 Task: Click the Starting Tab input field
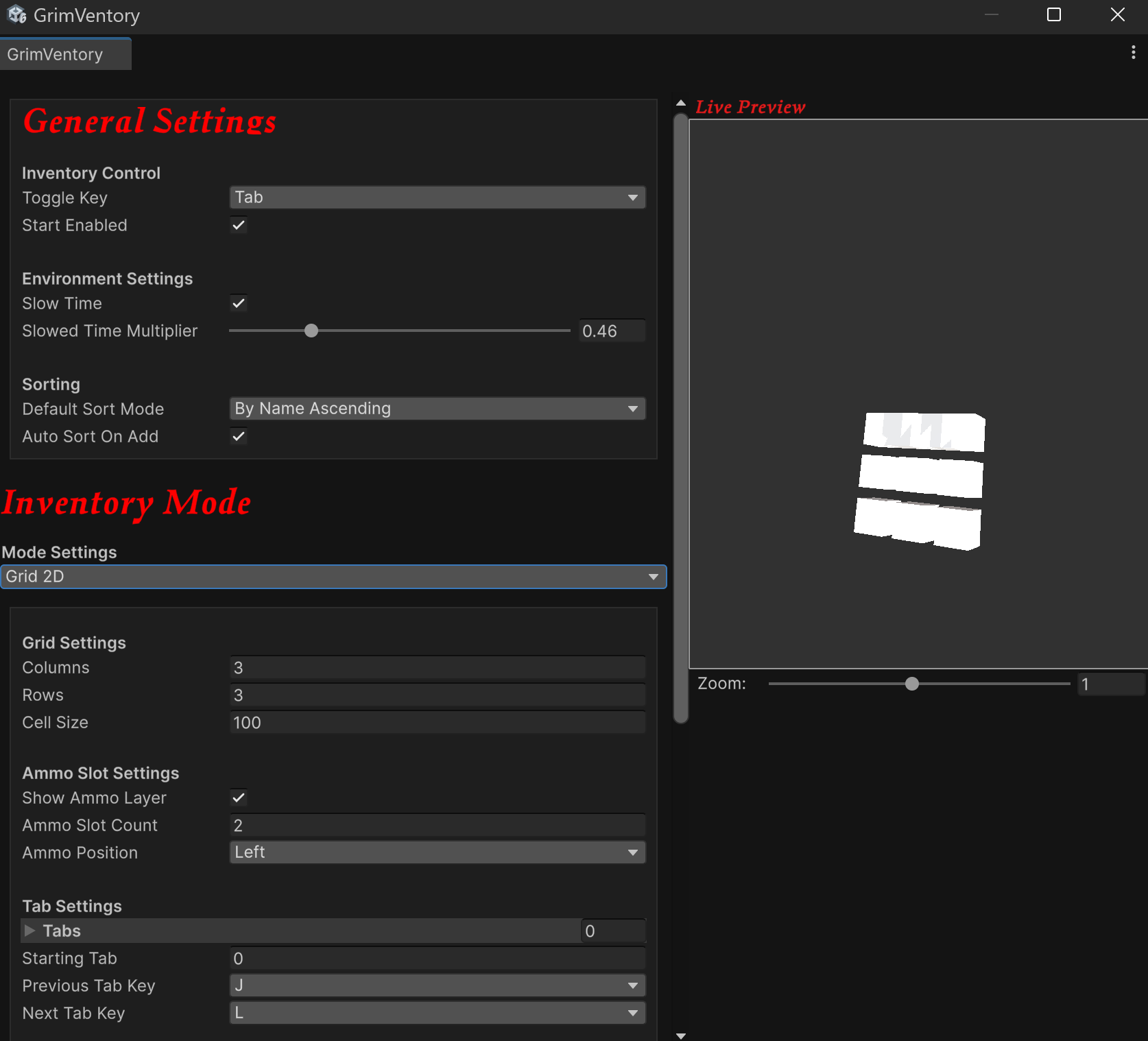click(x=437, y=959)
